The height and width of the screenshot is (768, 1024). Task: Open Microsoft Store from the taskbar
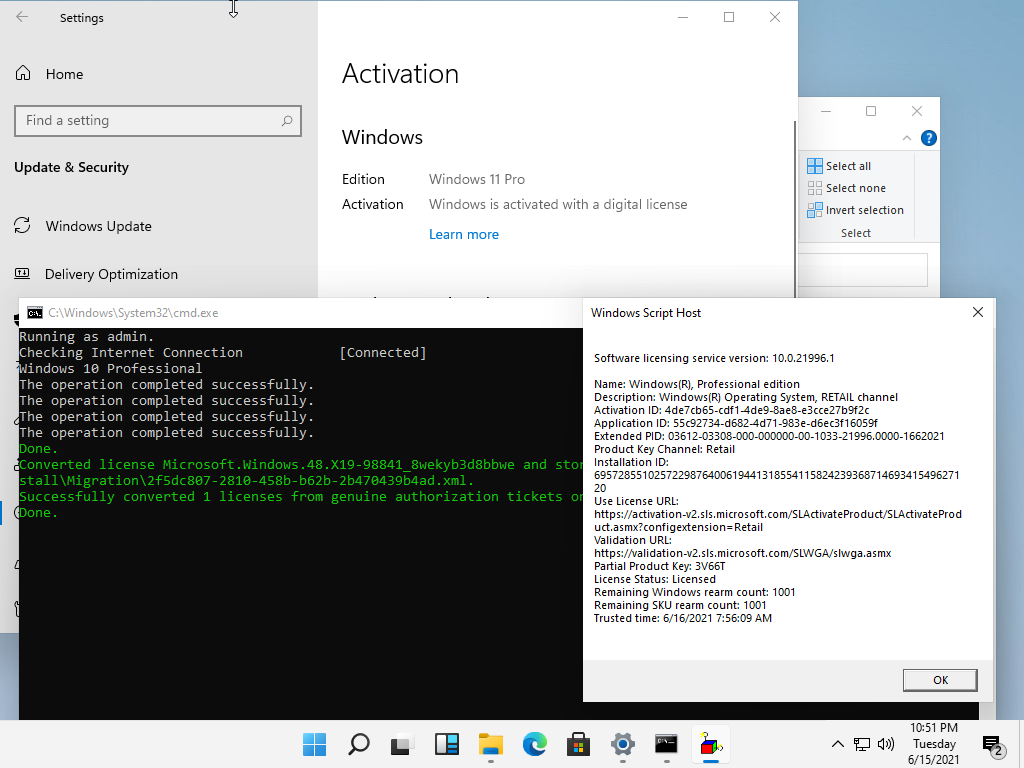click(x=578, y=744)
